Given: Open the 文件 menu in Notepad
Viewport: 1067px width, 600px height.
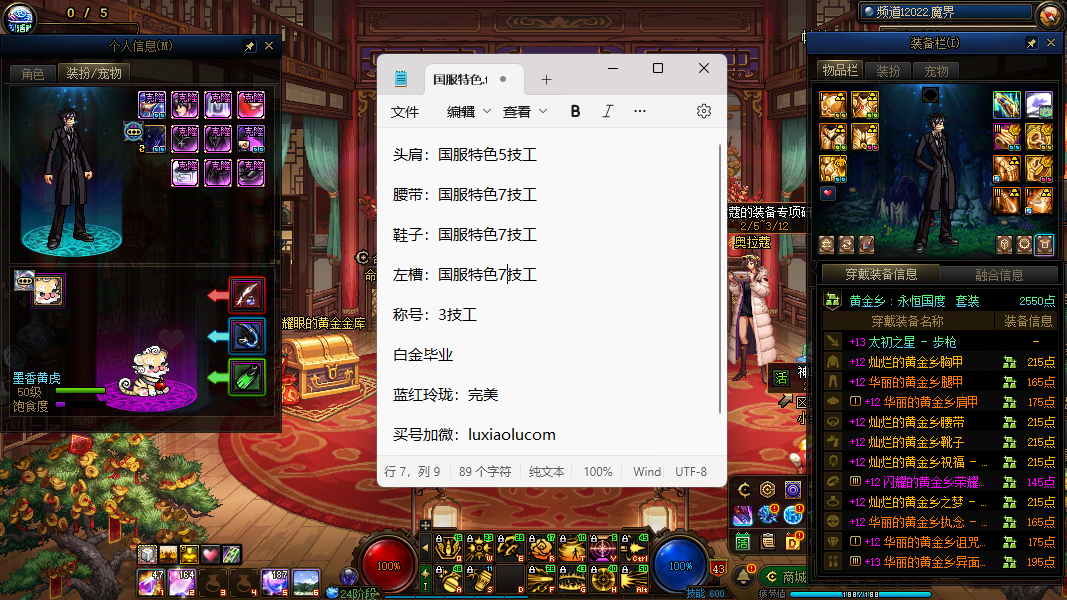Looking at the screenshot, I should [x=405, y=111].
